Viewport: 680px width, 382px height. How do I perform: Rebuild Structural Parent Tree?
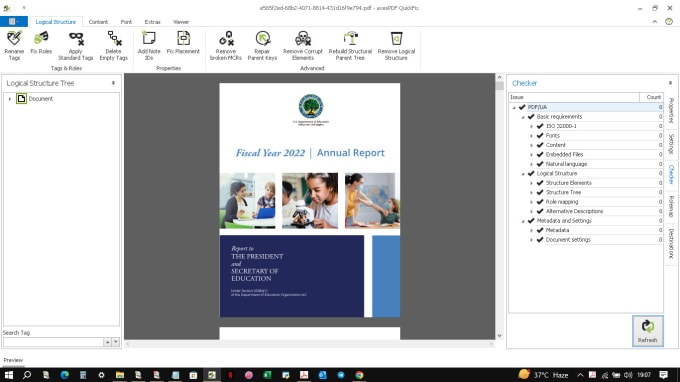[350, 45]
